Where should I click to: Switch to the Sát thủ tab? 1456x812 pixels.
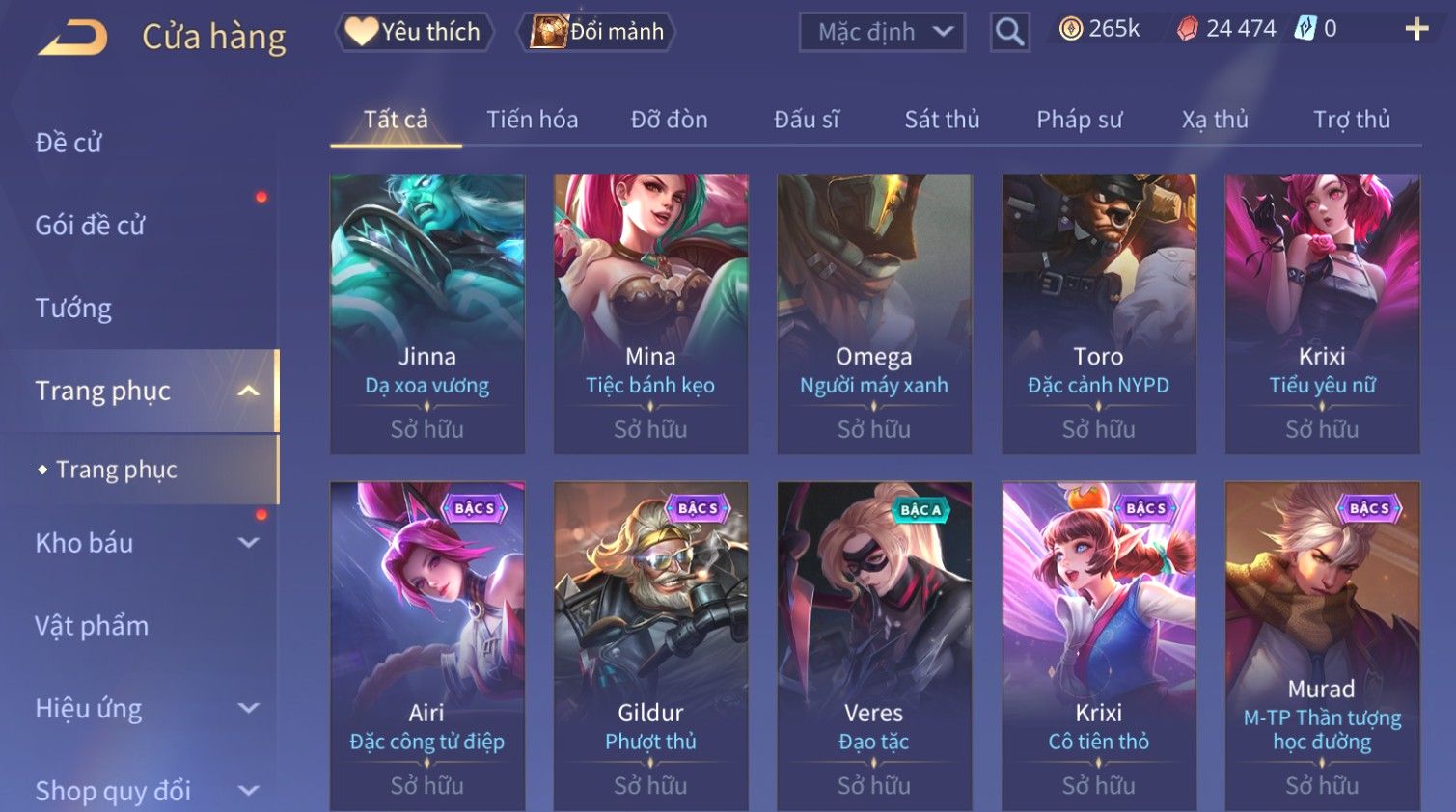click(942, 120)
